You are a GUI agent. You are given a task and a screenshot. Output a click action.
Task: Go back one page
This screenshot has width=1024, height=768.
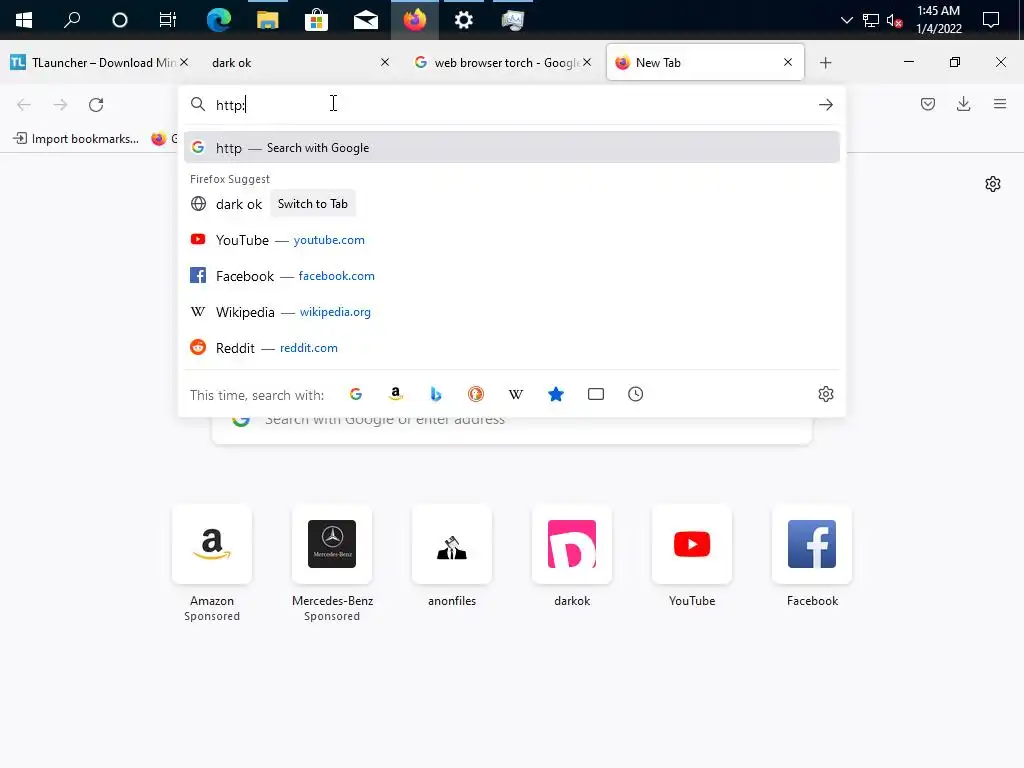tap(24, 104)
